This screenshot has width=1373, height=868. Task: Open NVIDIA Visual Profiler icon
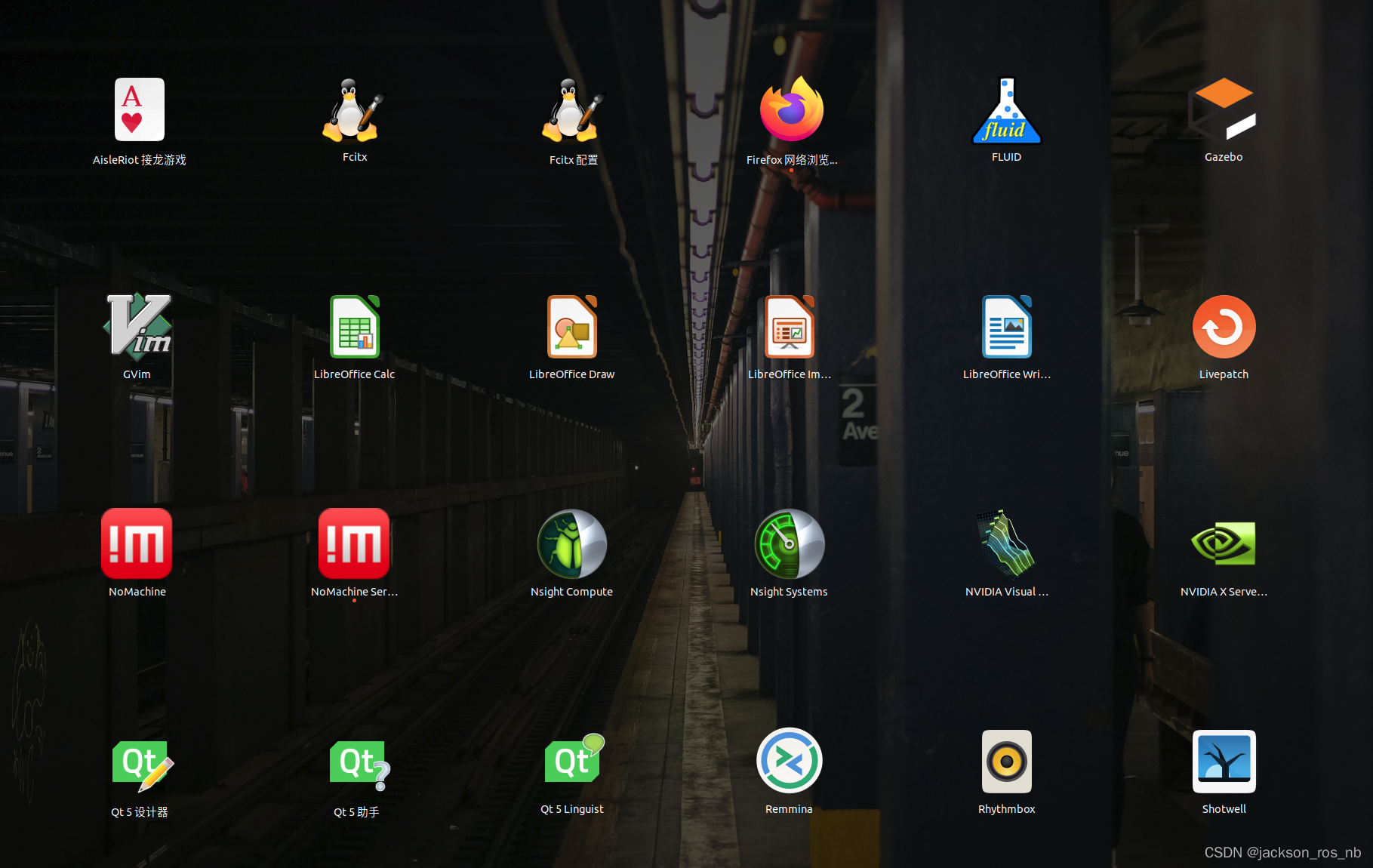point(1006,543)
